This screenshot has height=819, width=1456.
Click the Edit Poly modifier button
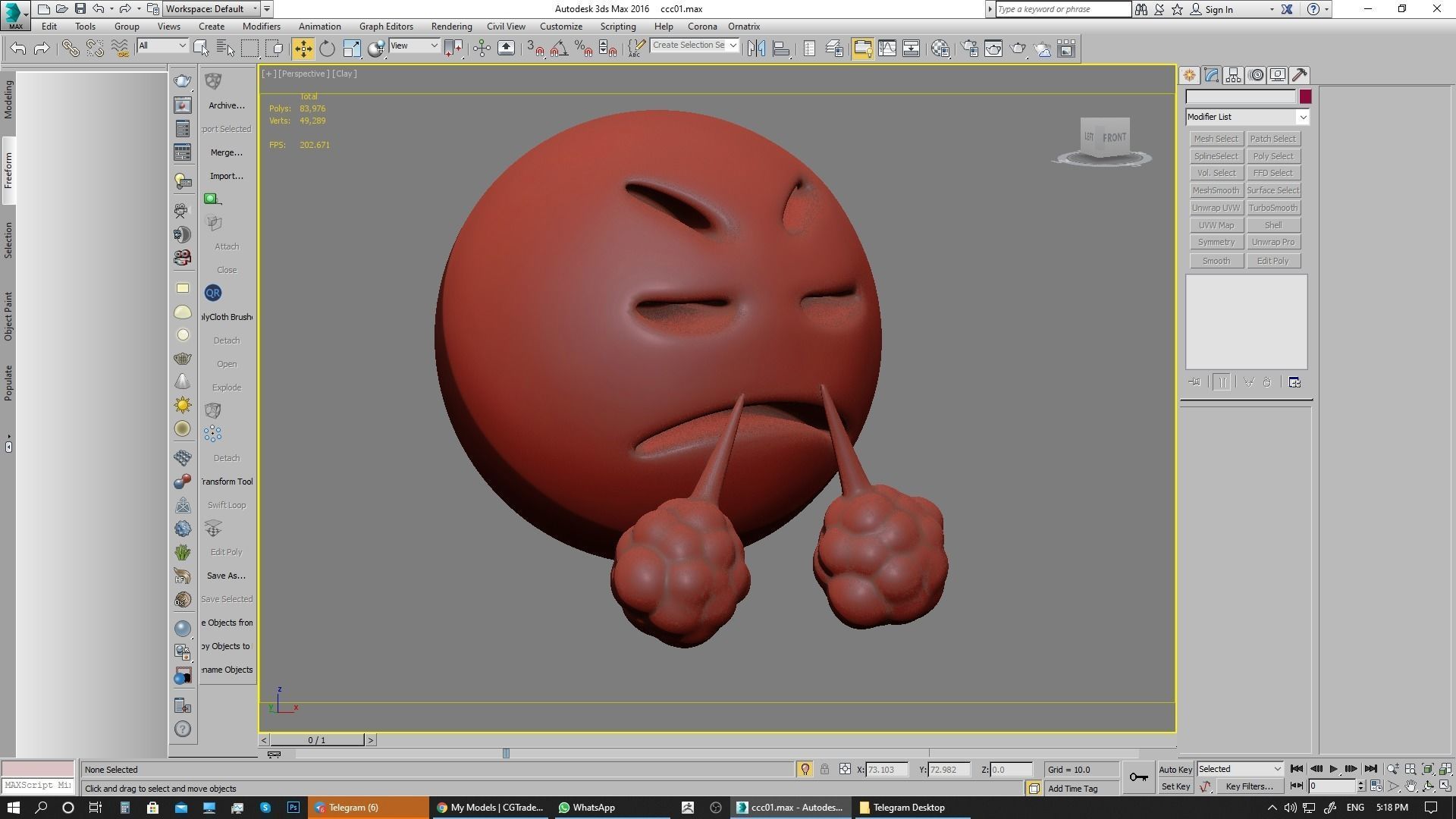click(1273, 261)
